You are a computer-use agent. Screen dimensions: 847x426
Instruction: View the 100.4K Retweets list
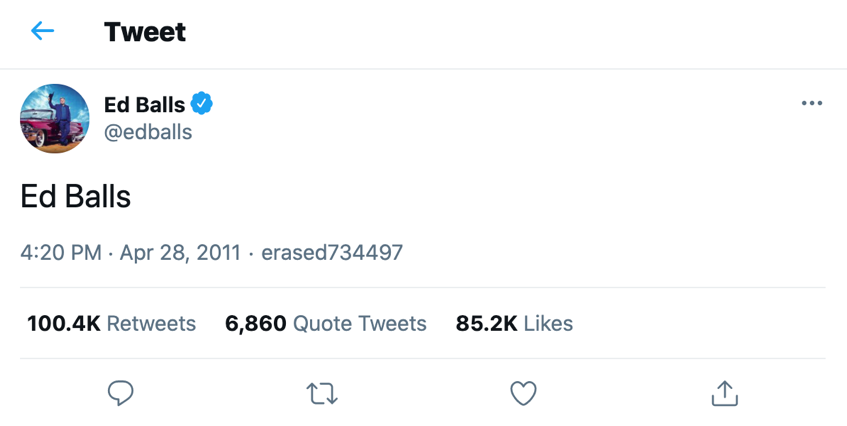pos(111,323)
